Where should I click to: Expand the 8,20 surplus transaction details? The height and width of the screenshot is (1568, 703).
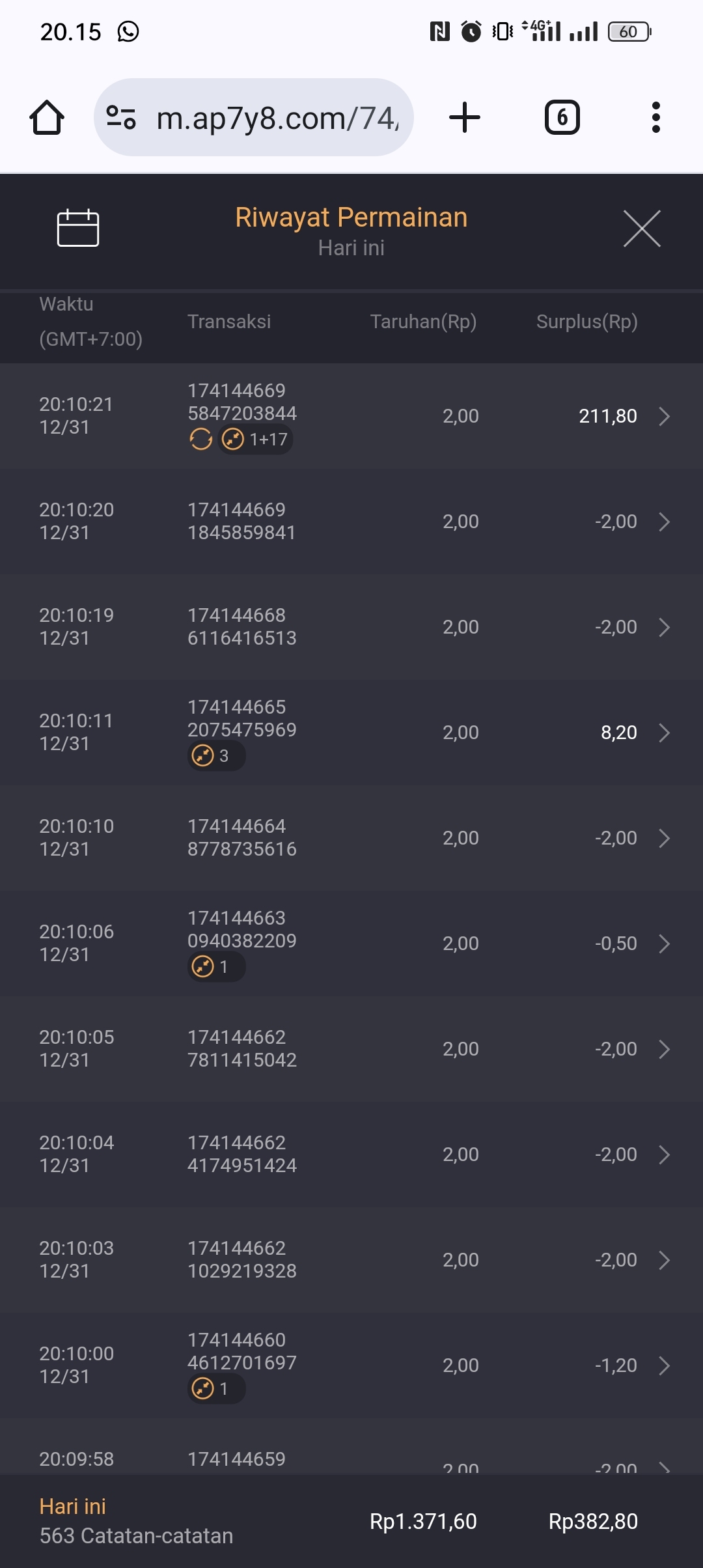pos(664,733)
